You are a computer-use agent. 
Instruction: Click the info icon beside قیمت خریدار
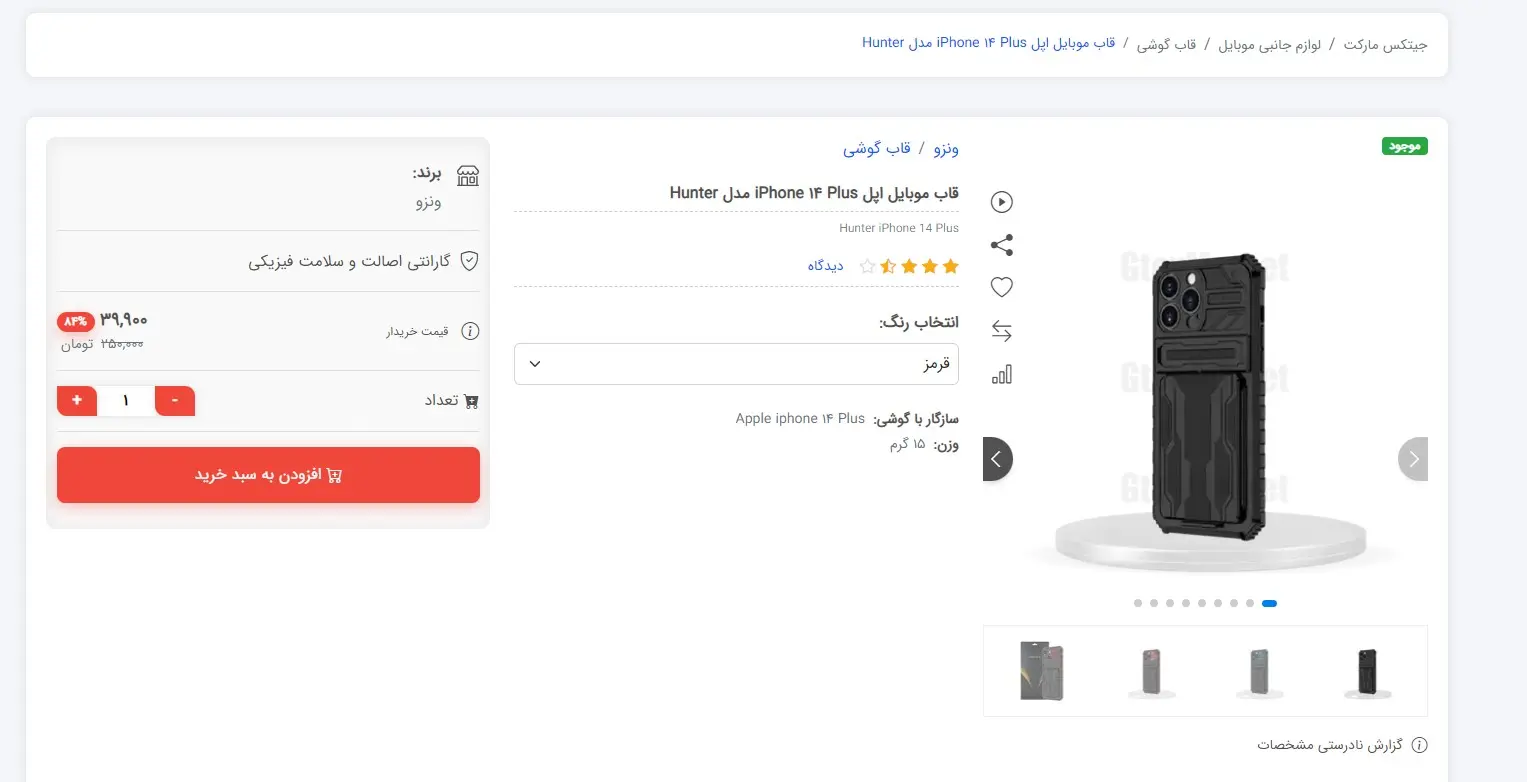click(x=470, y=331)
